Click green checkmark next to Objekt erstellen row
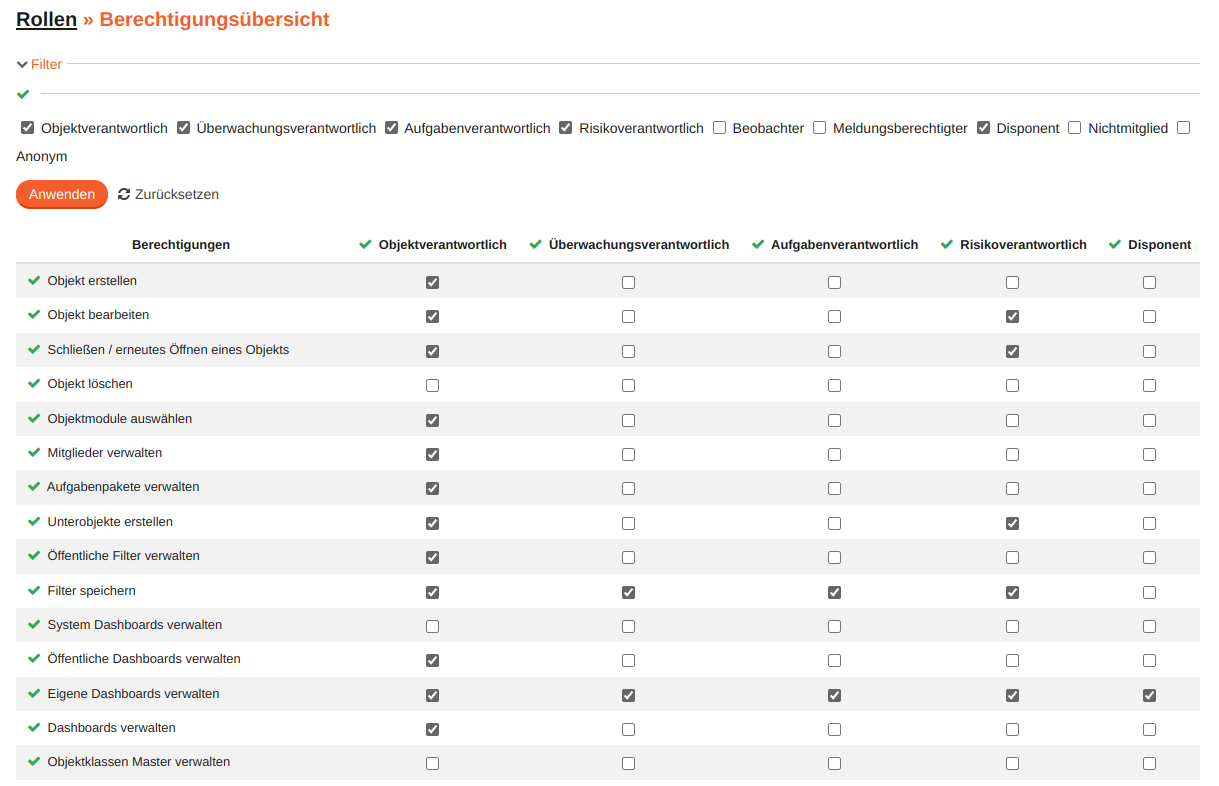Screen dimensions: 1219x786 pos(34,281)
